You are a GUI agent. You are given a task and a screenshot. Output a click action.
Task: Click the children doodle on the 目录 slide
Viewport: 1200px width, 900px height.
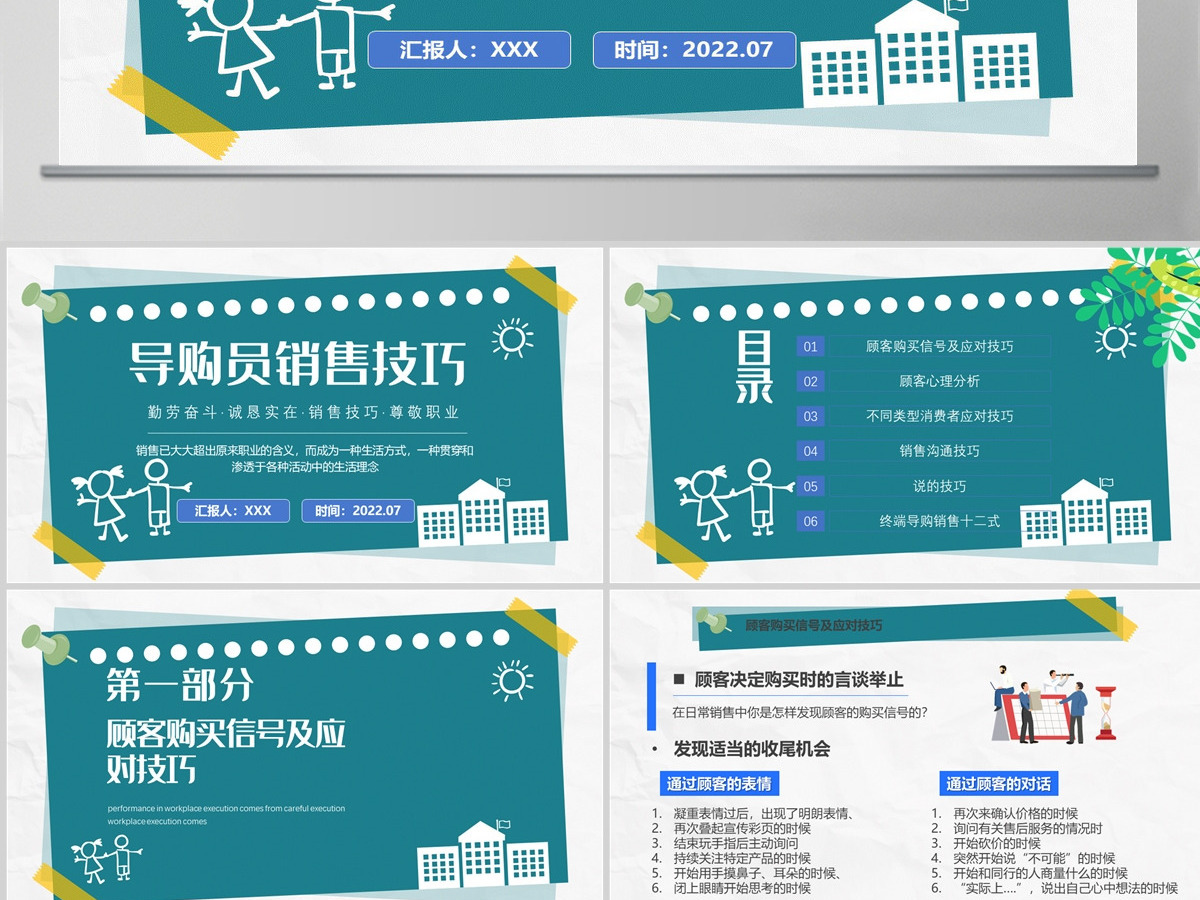(x=734, y=499)
